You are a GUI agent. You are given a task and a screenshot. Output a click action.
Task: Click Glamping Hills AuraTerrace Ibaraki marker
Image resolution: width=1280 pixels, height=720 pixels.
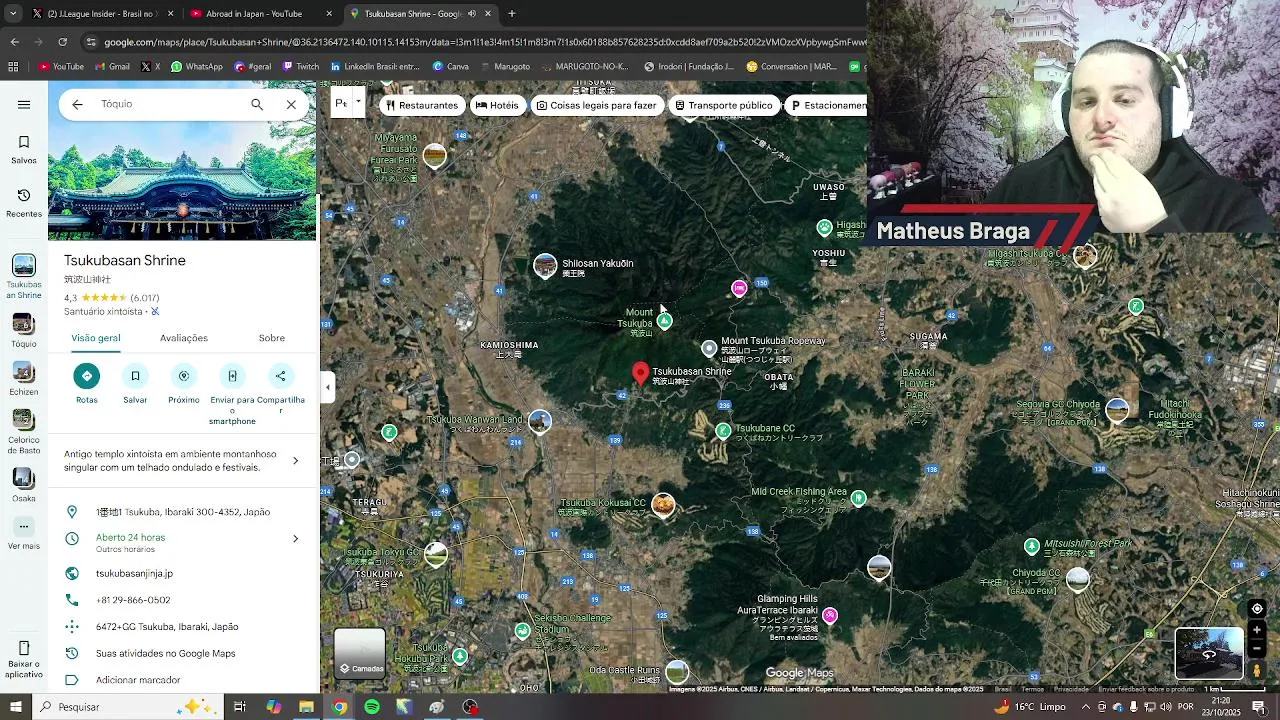pyautogui.click(x=830, y=616)
